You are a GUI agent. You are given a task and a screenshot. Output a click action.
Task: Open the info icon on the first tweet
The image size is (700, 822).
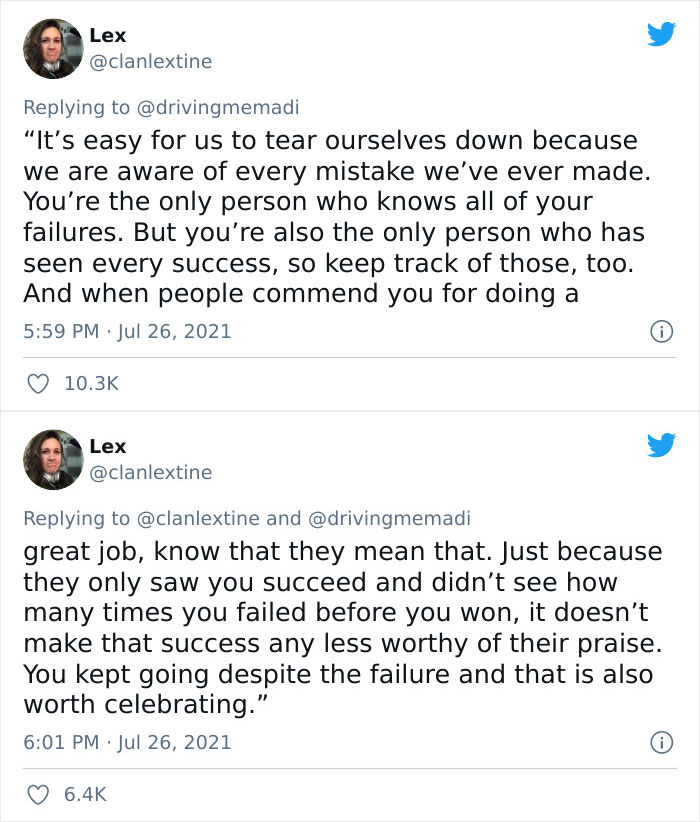662,331
